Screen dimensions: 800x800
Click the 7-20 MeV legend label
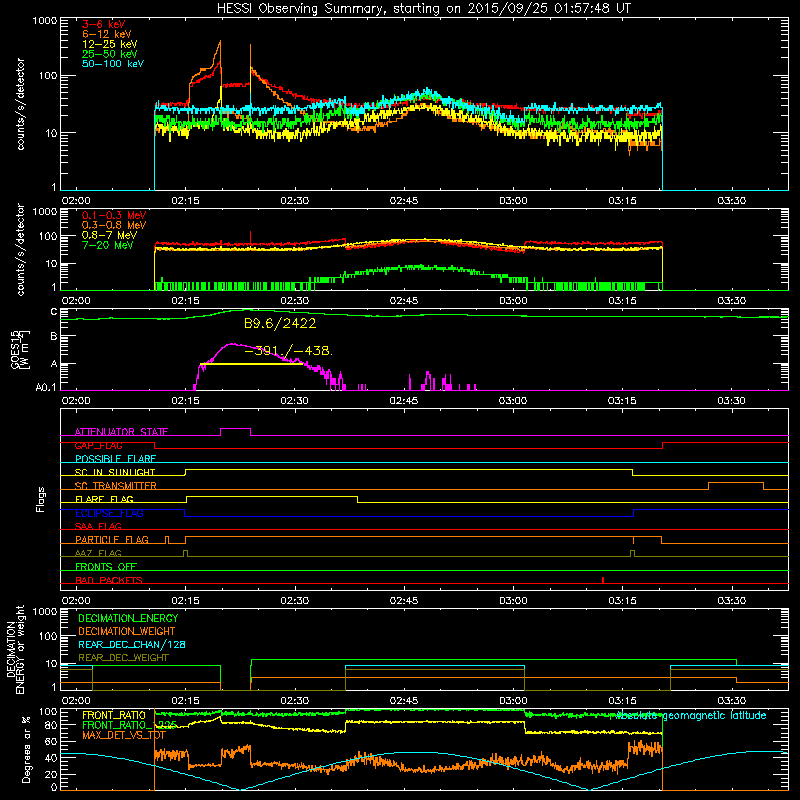tap(108, 245)
